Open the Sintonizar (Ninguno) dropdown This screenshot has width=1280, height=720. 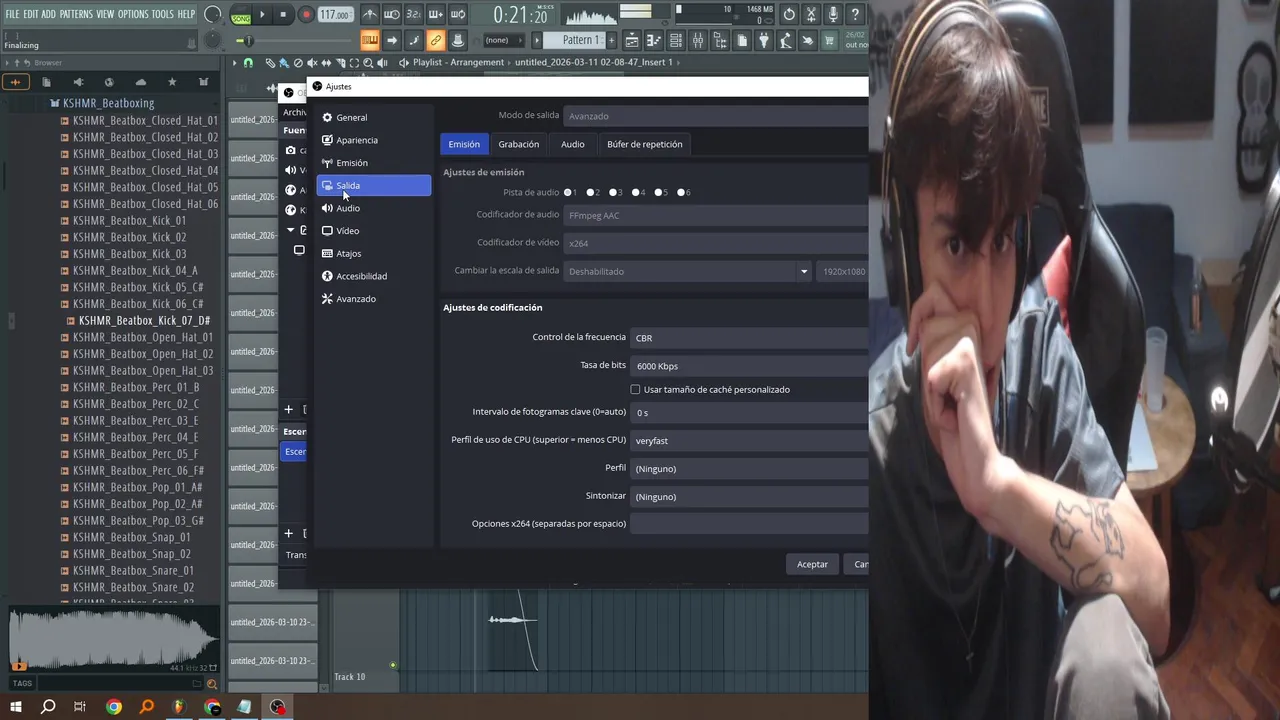[x=749, y=497]
